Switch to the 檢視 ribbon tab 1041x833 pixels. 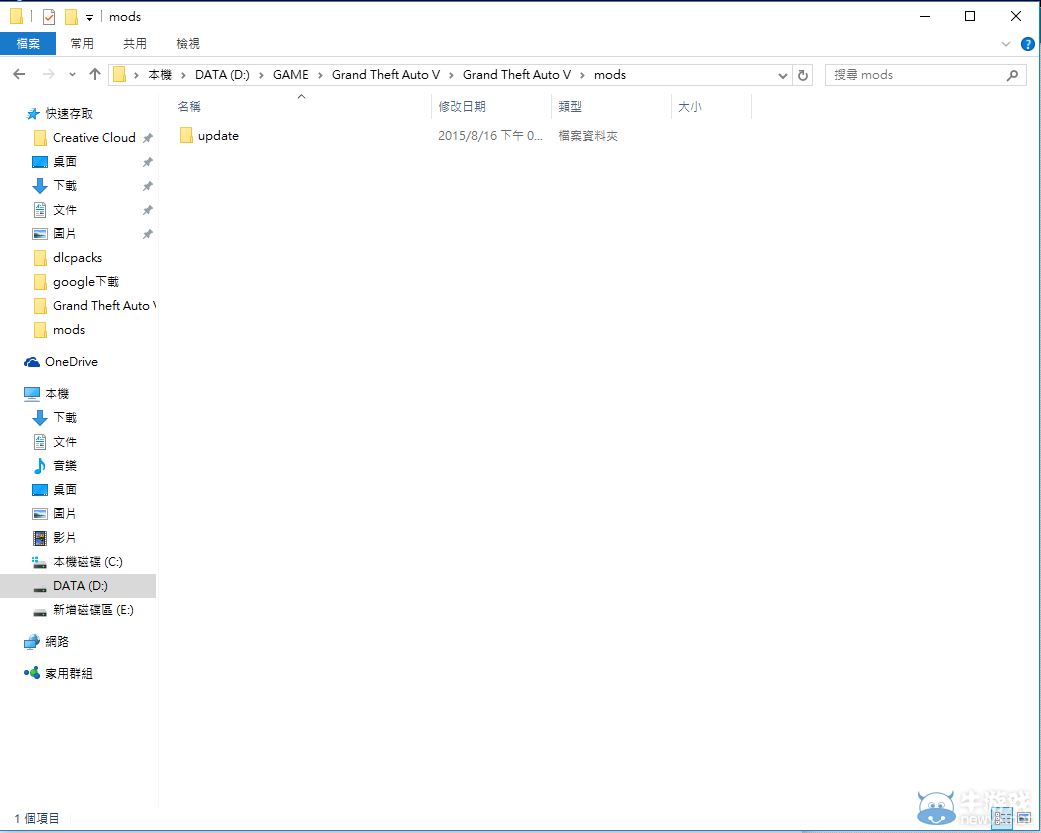pos(187,44)
